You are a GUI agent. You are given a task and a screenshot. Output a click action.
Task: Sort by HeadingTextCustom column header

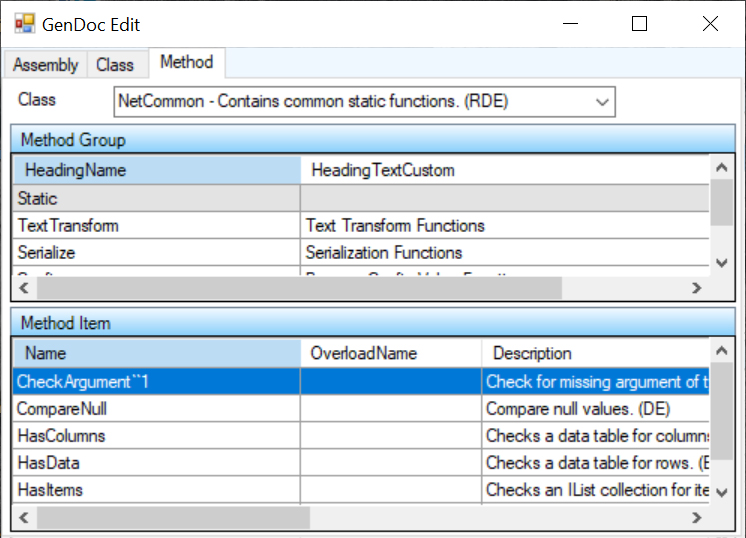click(x=505, y=170)
